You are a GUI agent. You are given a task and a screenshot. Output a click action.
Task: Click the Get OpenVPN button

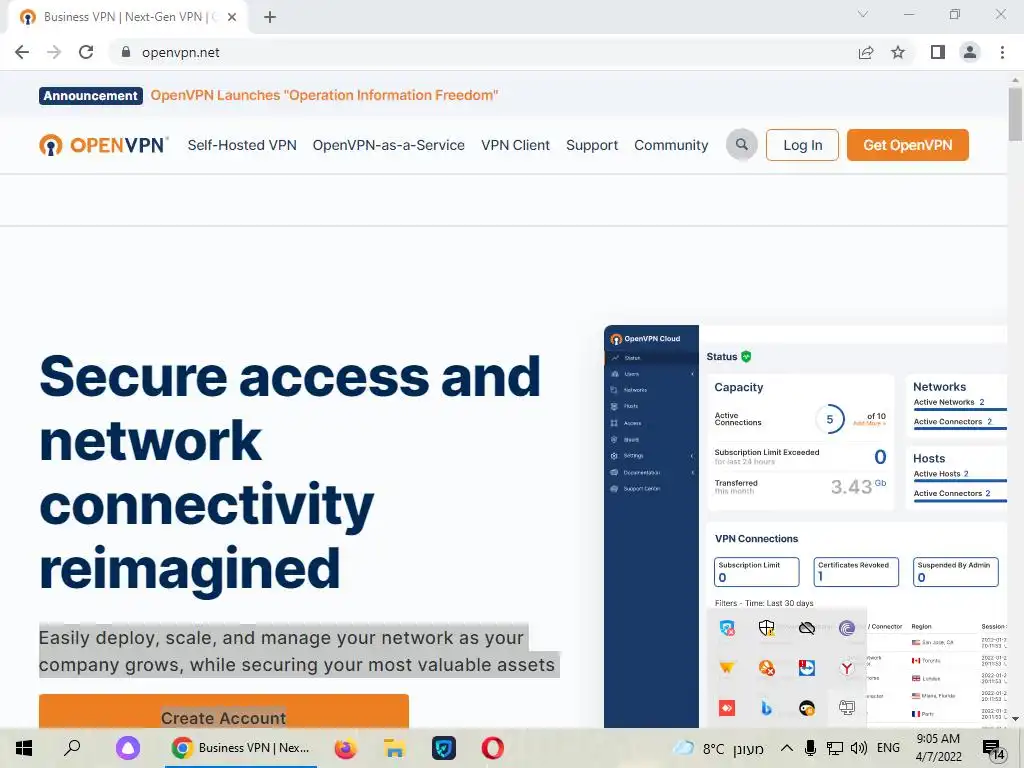click(x=907, y=145)
